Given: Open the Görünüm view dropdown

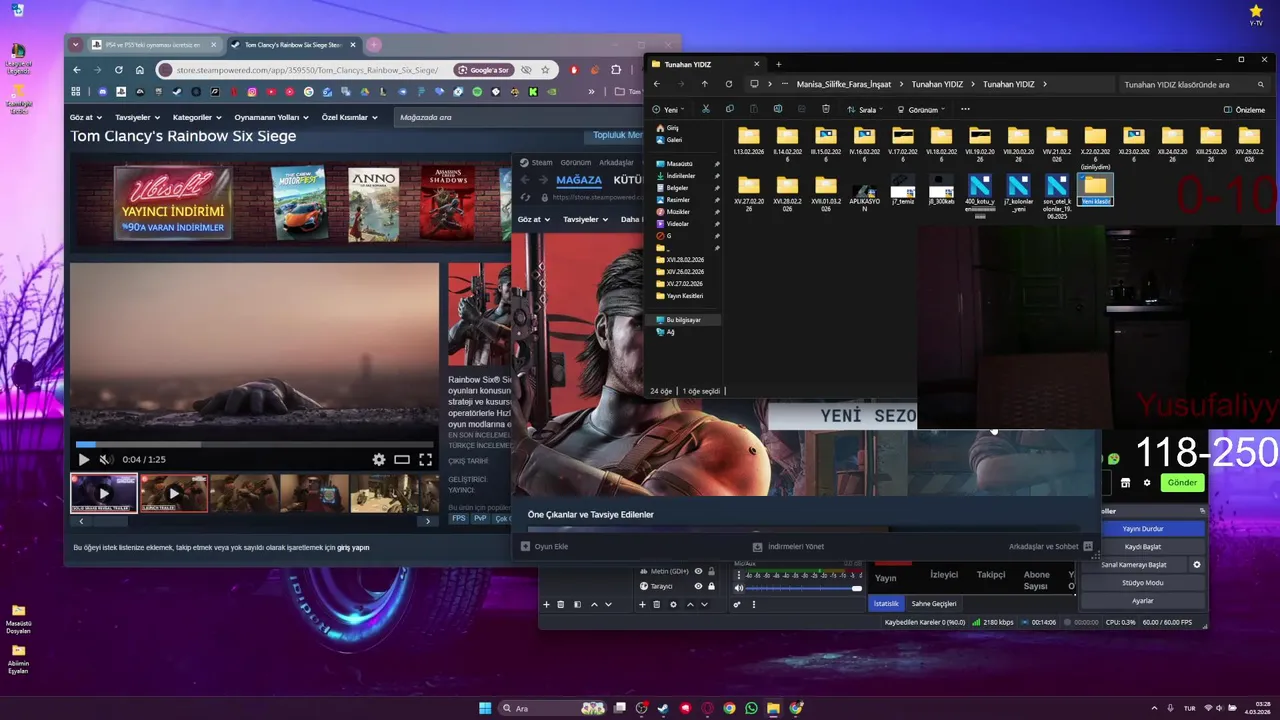Looking at the screenshot, I should (x=921, y=109).
